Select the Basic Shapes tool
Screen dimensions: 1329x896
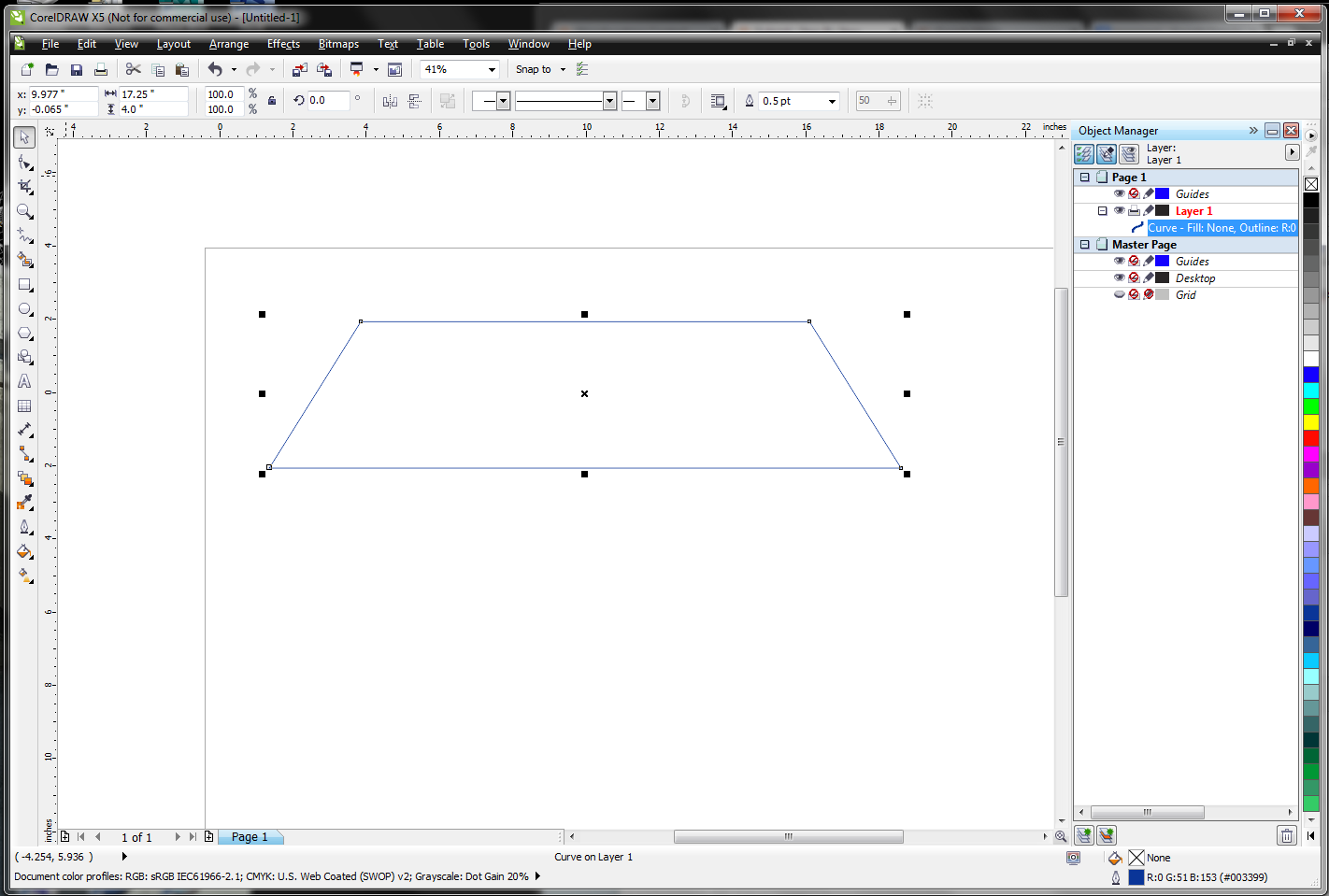coord(25,357)
